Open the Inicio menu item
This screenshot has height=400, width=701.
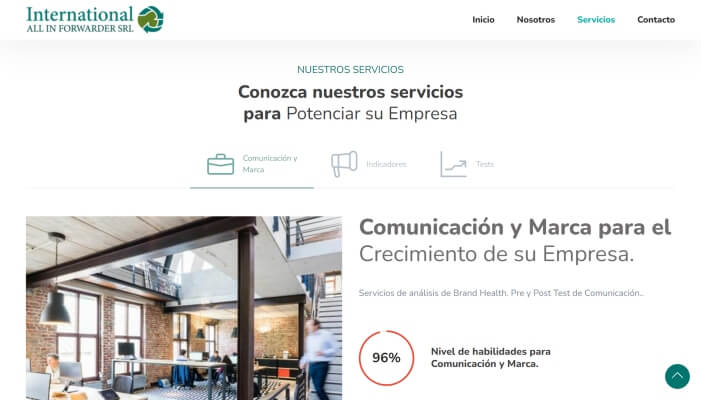click(x=483, y=20)
